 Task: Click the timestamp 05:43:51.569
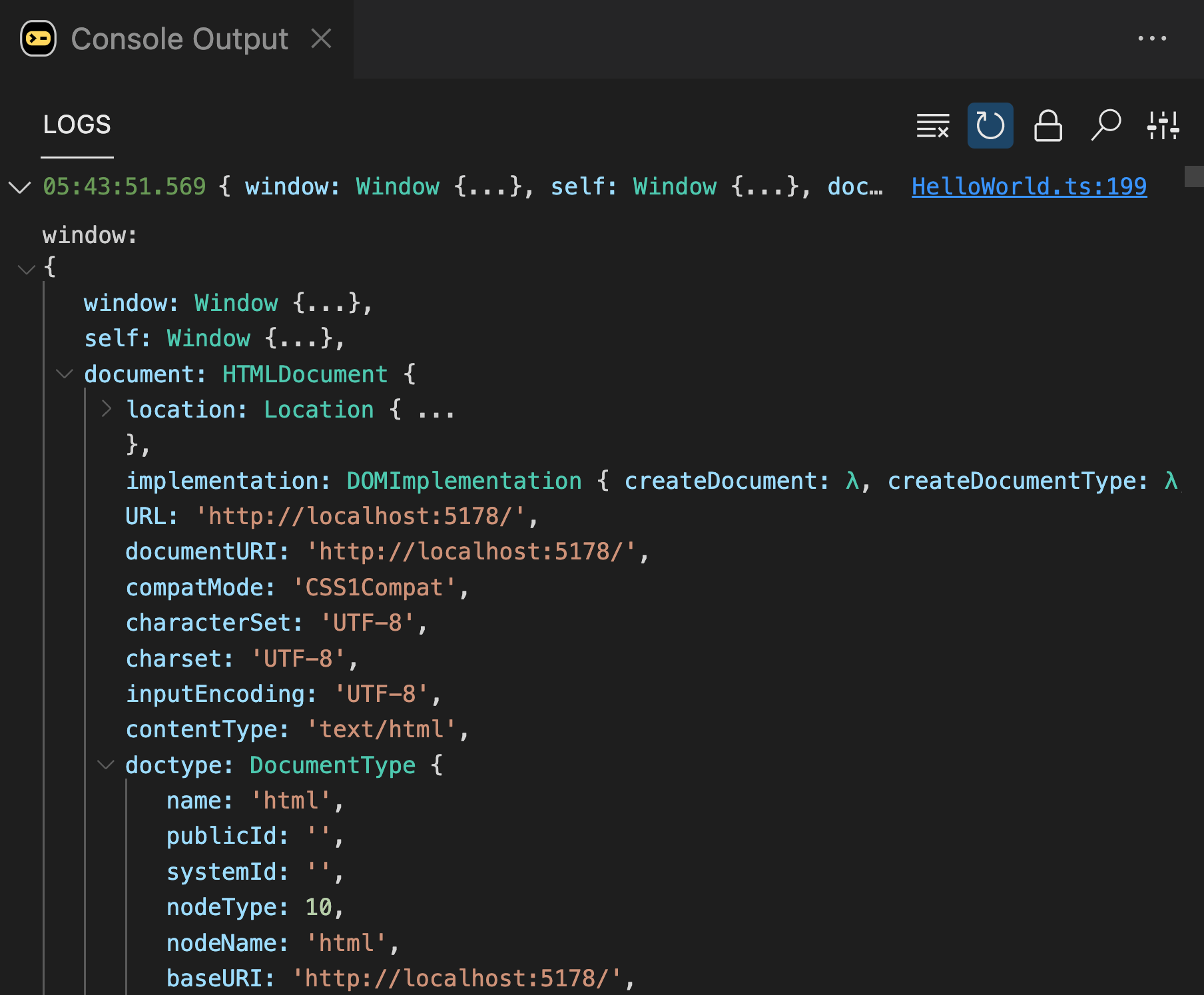click(x=125, y=186)
